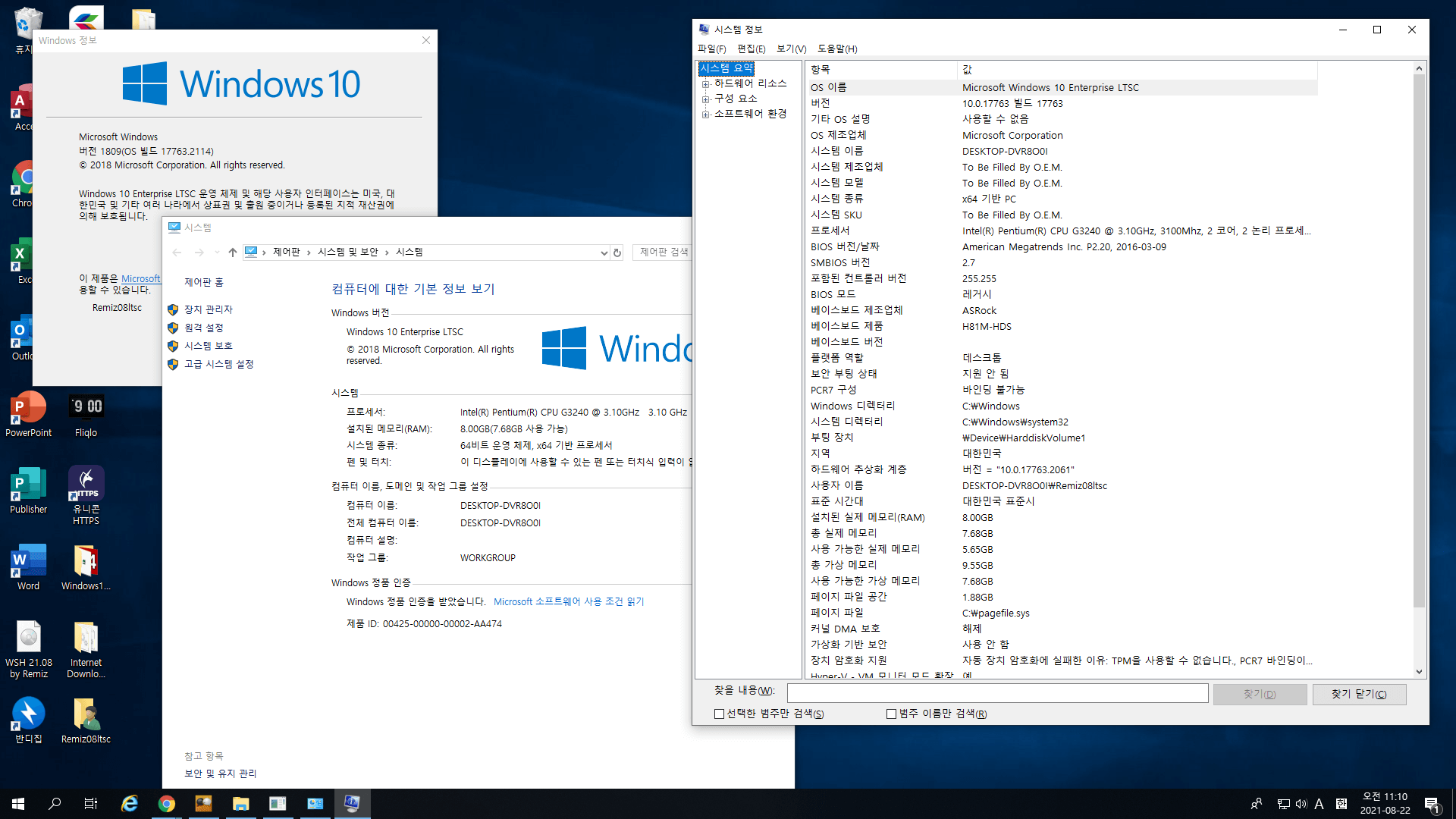Open 시스템 보호 link
Screen dimensions: 1456x819
209,346
